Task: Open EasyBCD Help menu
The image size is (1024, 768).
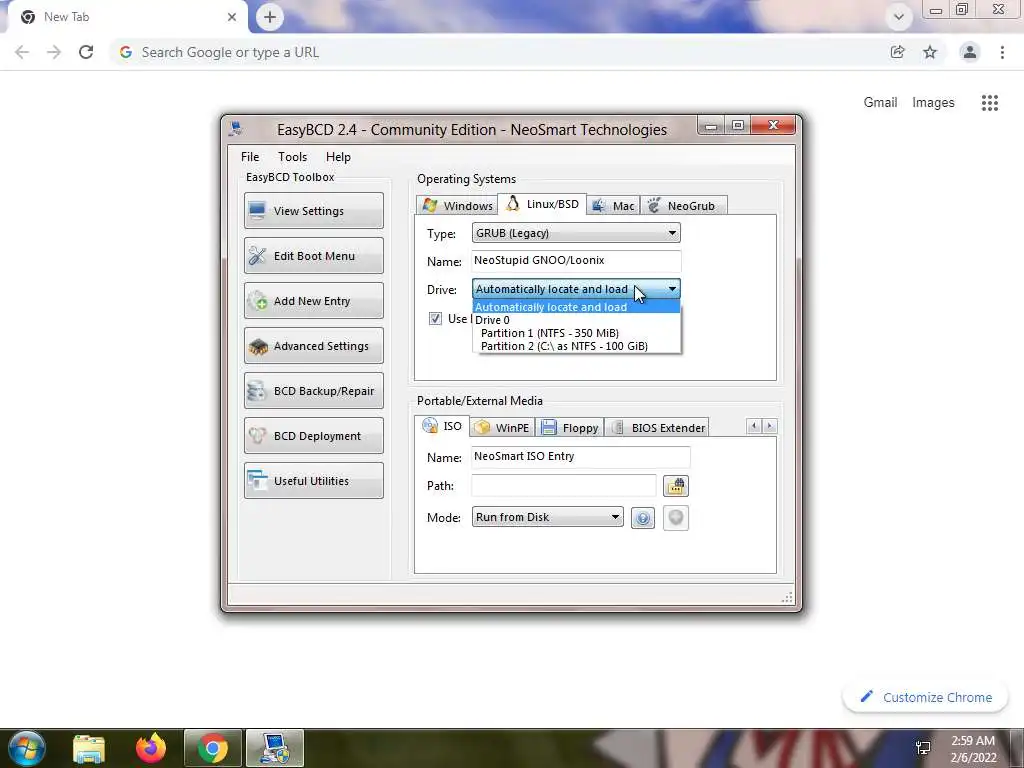Action: (x=338, y=157)
